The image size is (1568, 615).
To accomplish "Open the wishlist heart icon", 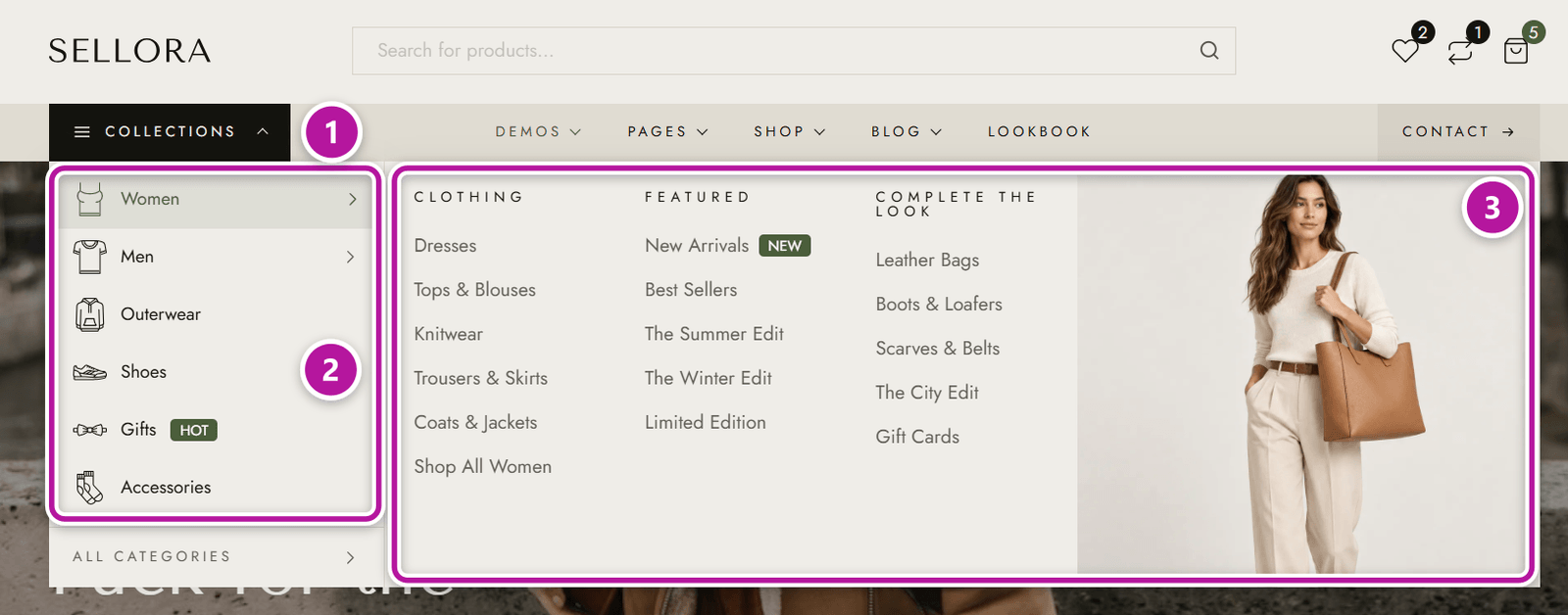I will pyautogui.click(x=1405, y=51).
